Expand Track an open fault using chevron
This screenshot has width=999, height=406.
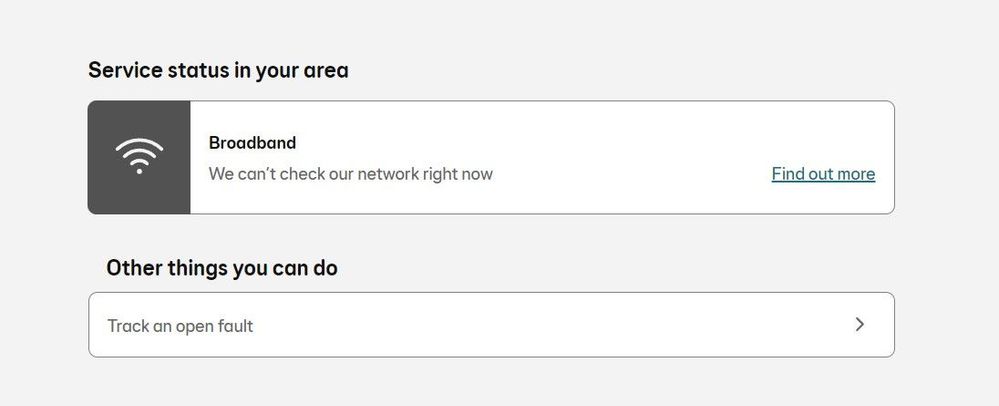click(859, 324)
